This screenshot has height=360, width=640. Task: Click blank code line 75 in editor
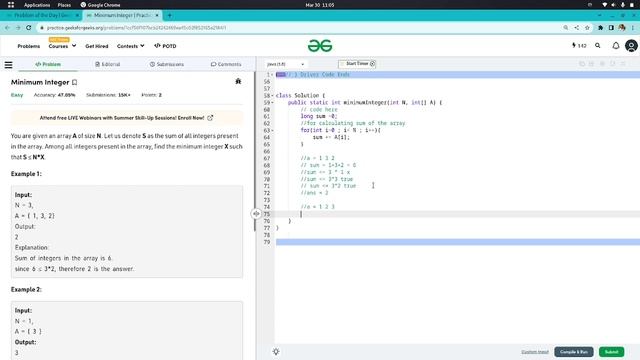457,214
